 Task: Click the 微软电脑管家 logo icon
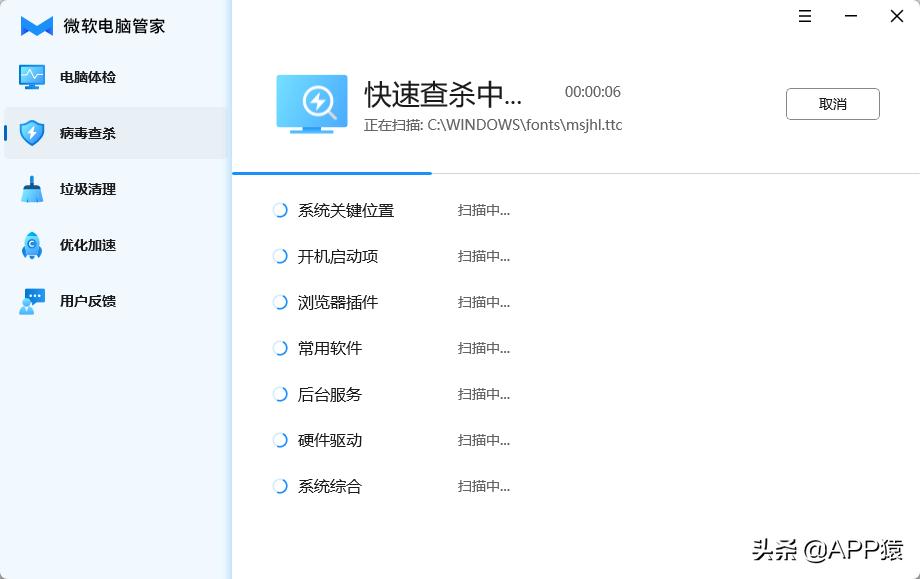point(34,26)
